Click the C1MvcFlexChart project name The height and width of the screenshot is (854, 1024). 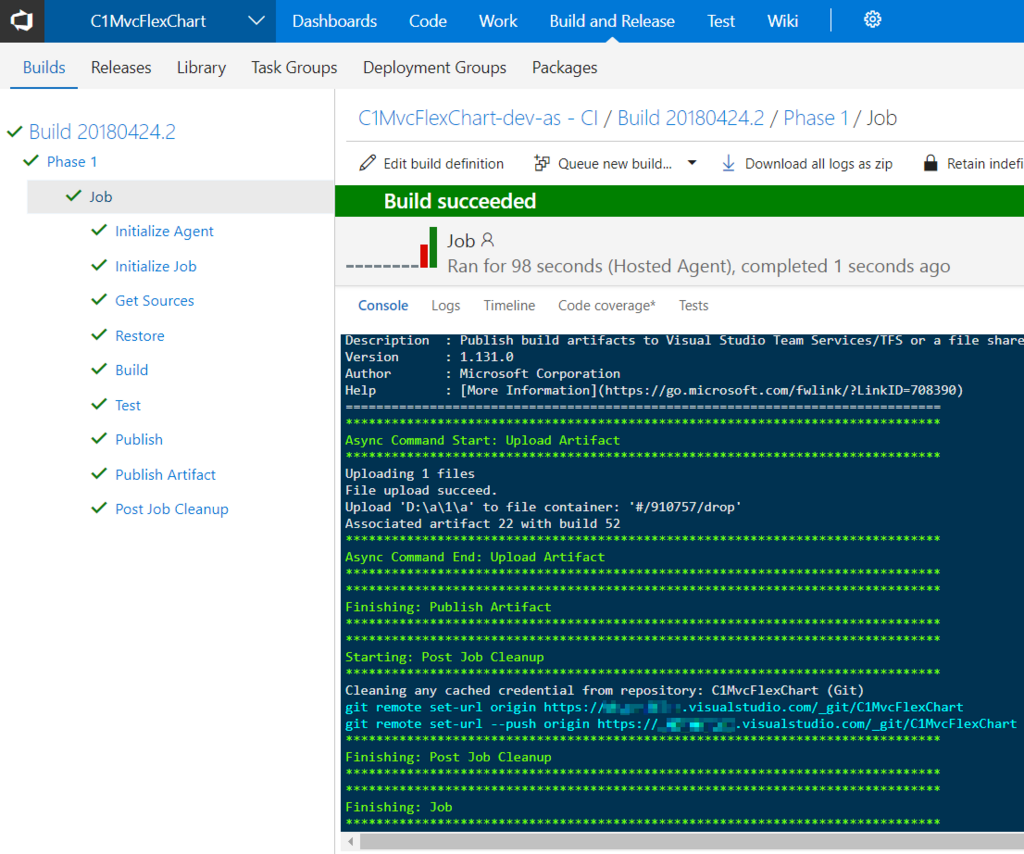point(148,21)
